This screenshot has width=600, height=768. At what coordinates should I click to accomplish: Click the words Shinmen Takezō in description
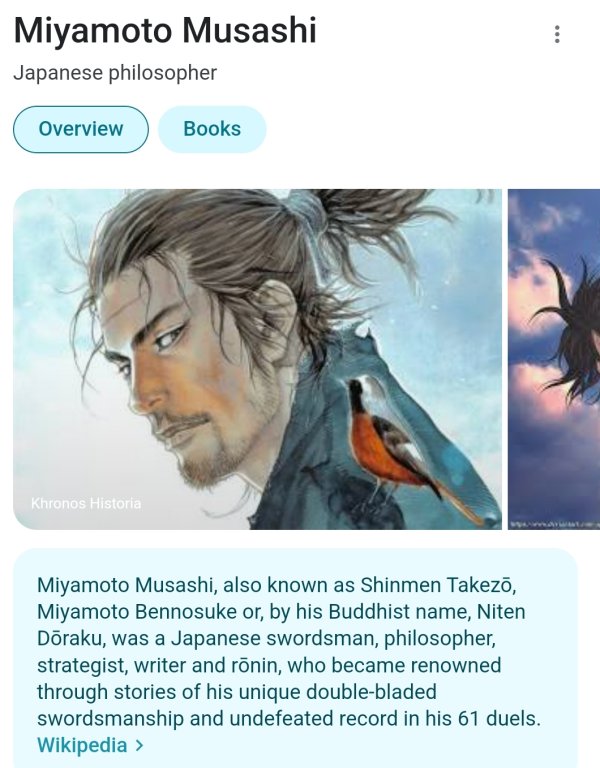pyautogui.click(x=437, y=585)
